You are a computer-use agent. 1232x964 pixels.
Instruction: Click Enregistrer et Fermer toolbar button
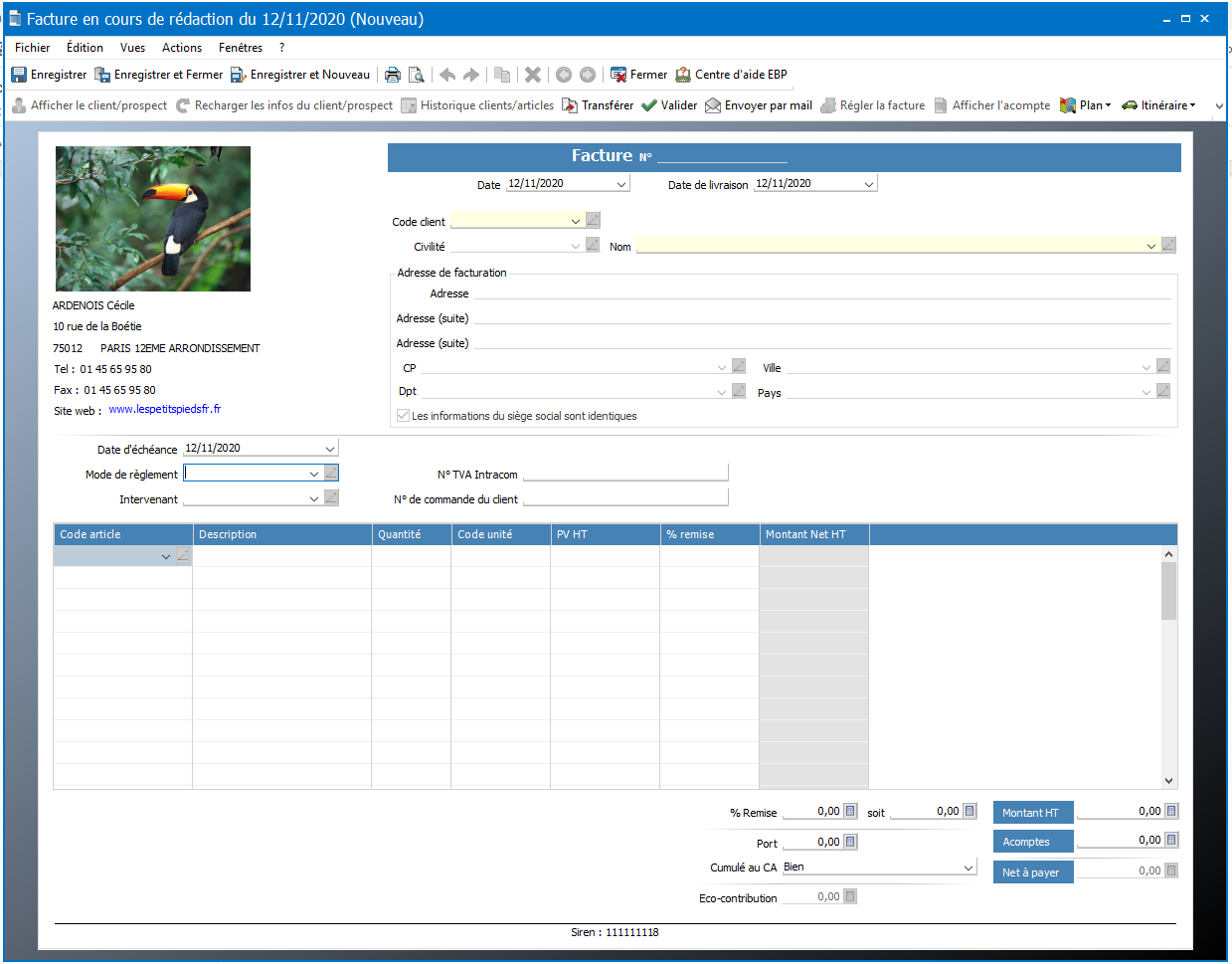point(159,75)
